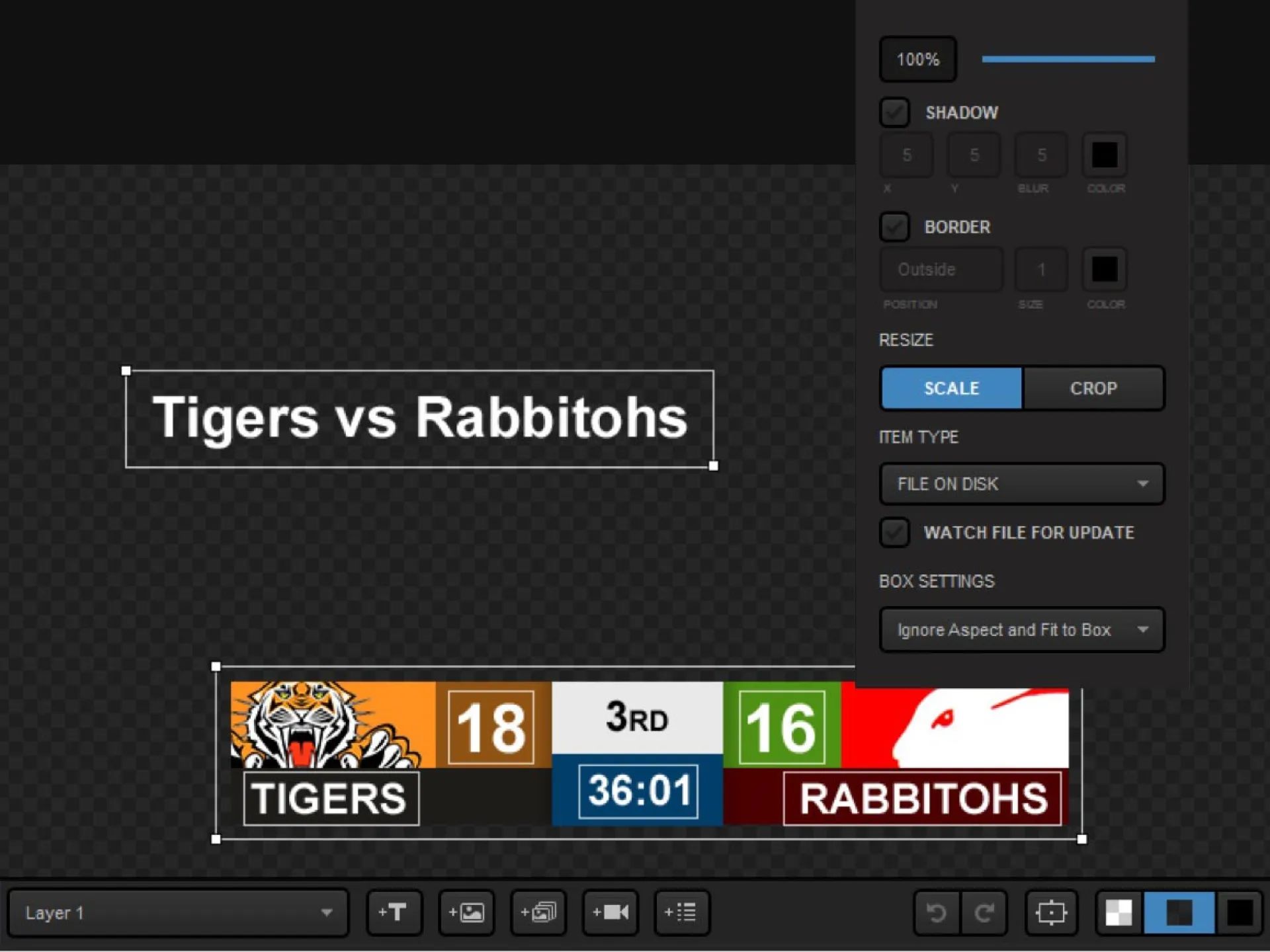Click the shadow X offset field
The width and height of the screenshot is (1270, 952).
907,155
